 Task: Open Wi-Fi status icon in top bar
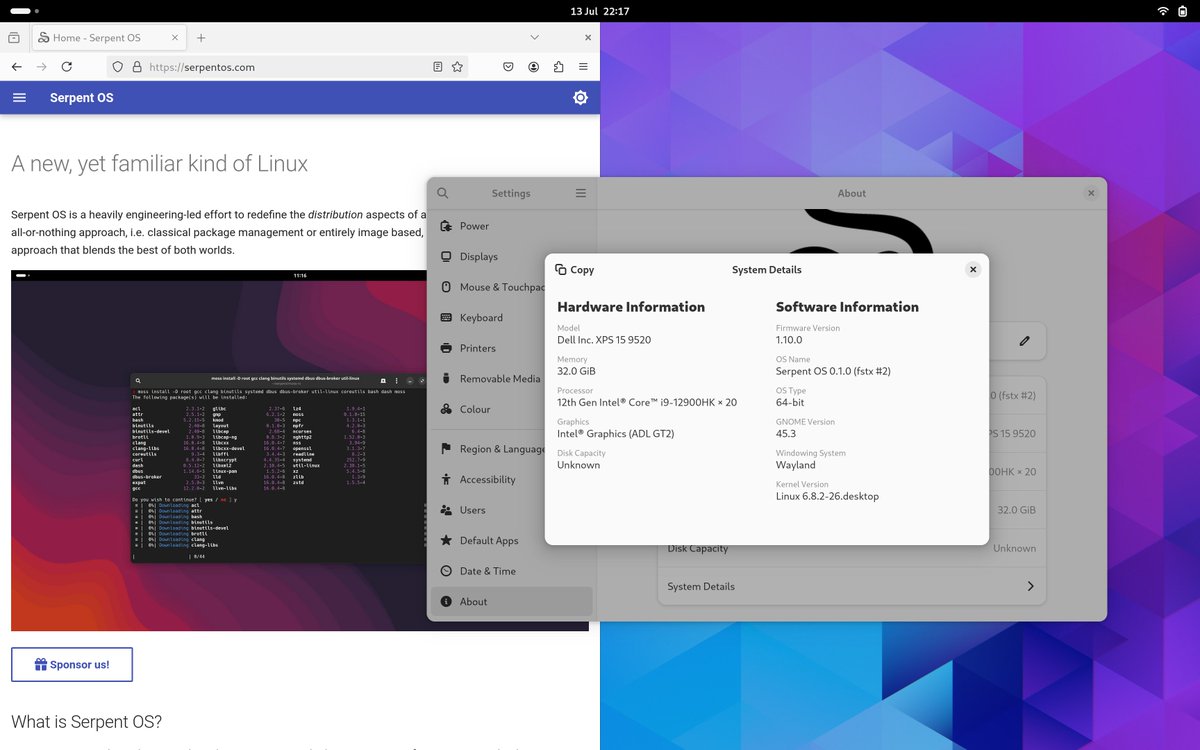tap(1163, 10)
